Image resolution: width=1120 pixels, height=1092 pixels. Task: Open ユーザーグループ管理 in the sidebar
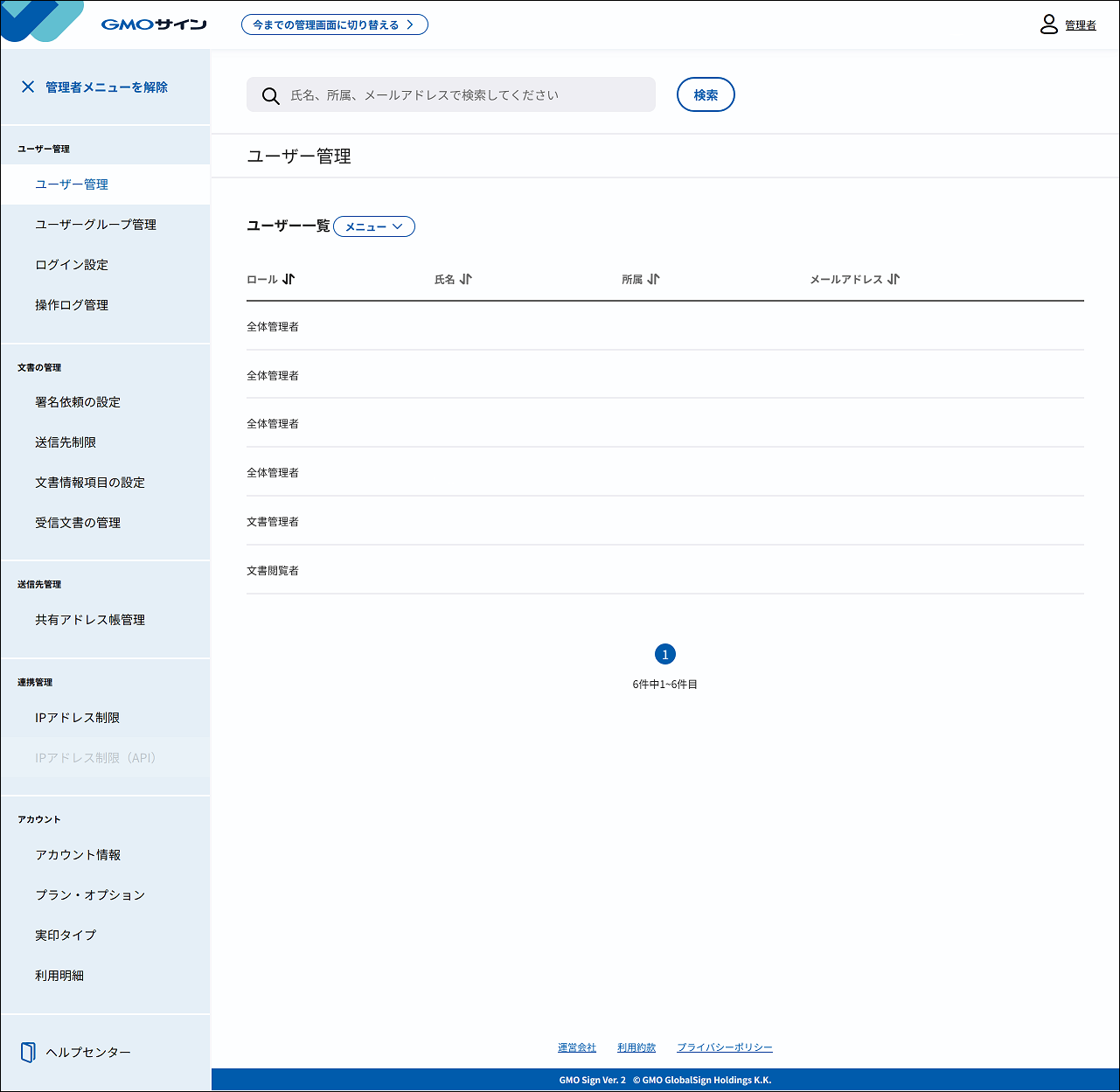click(x=96, y=225)
